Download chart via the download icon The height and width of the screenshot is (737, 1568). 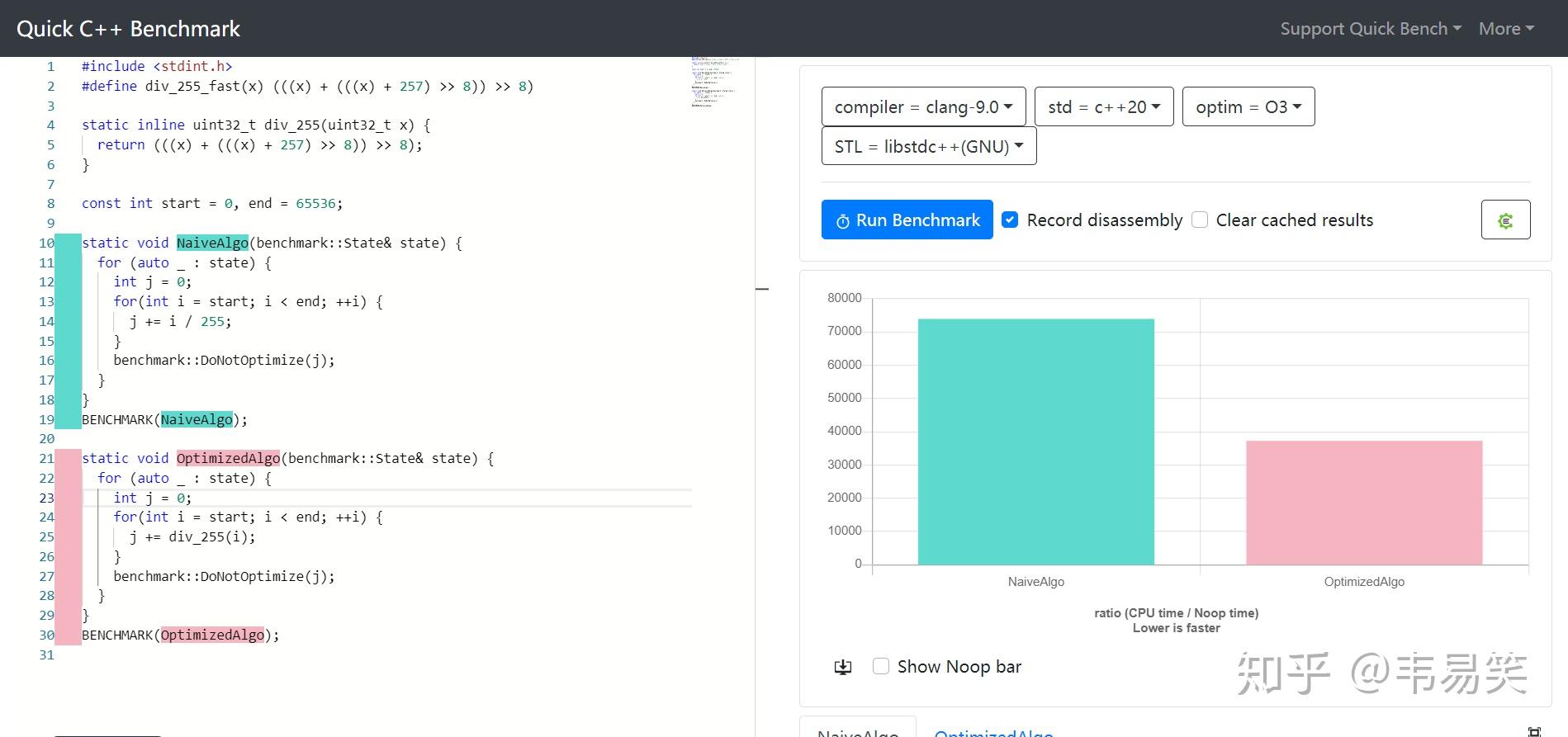(843, 667)
